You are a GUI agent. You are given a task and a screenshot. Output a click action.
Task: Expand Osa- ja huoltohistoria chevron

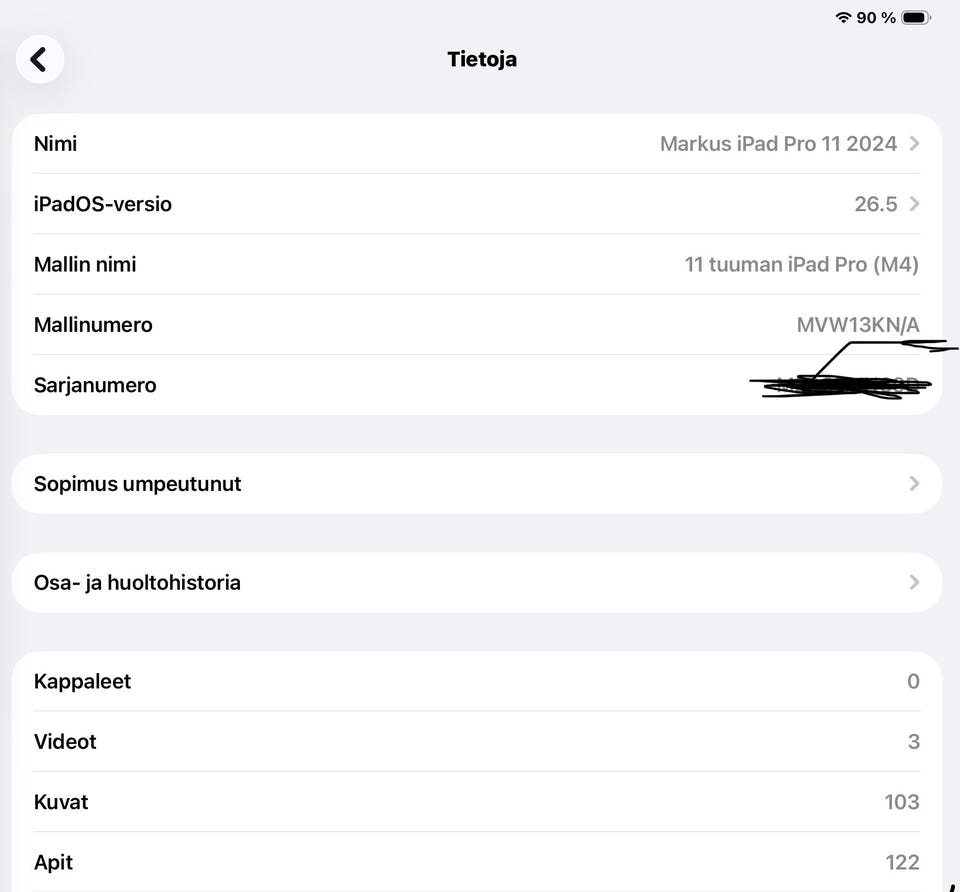pyautogui.click(x=914, y=582)
